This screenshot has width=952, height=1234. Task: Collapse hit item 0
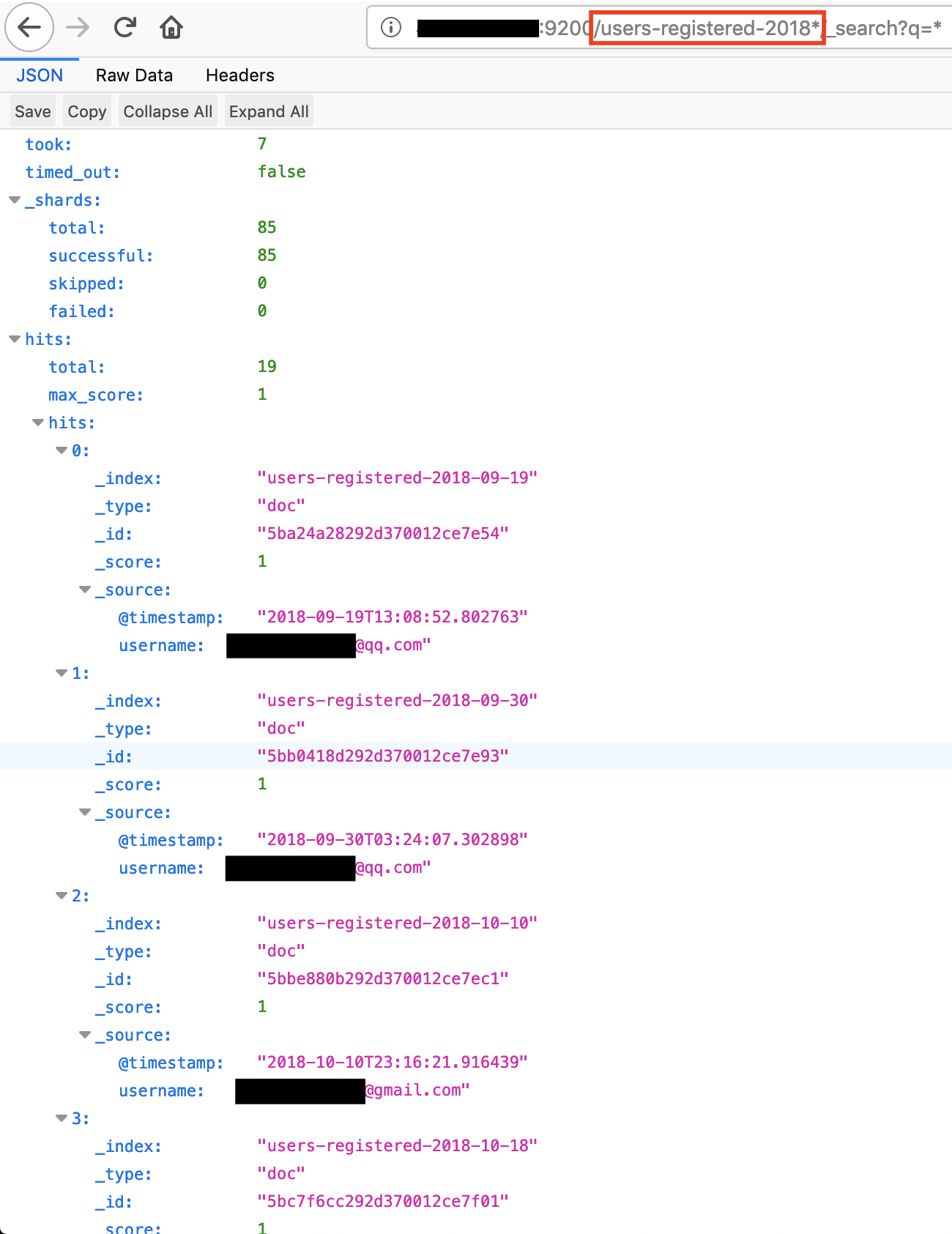pos(62,450)
